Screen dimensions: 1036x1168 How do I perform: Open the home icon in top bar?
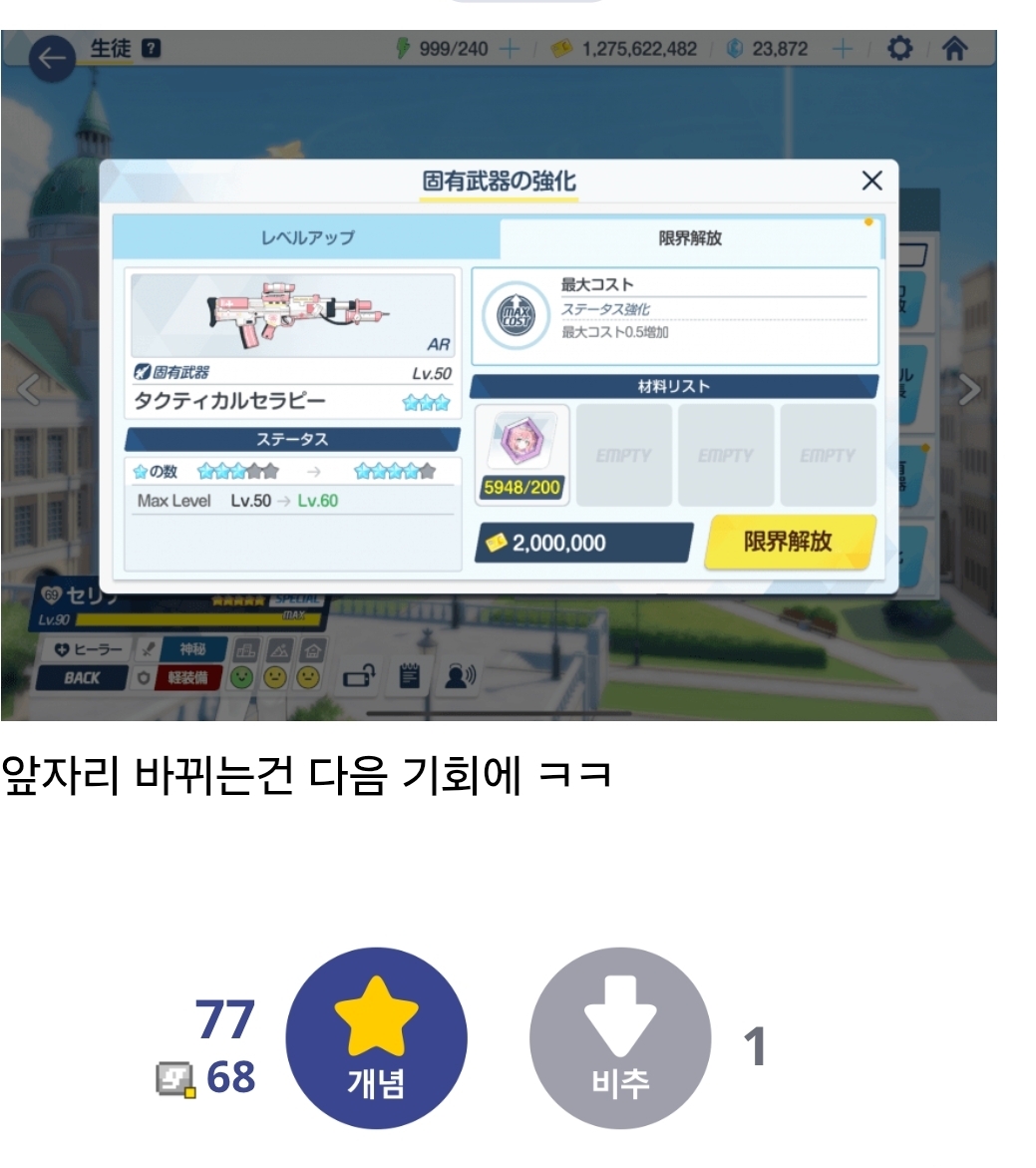(x=955, y=49)
